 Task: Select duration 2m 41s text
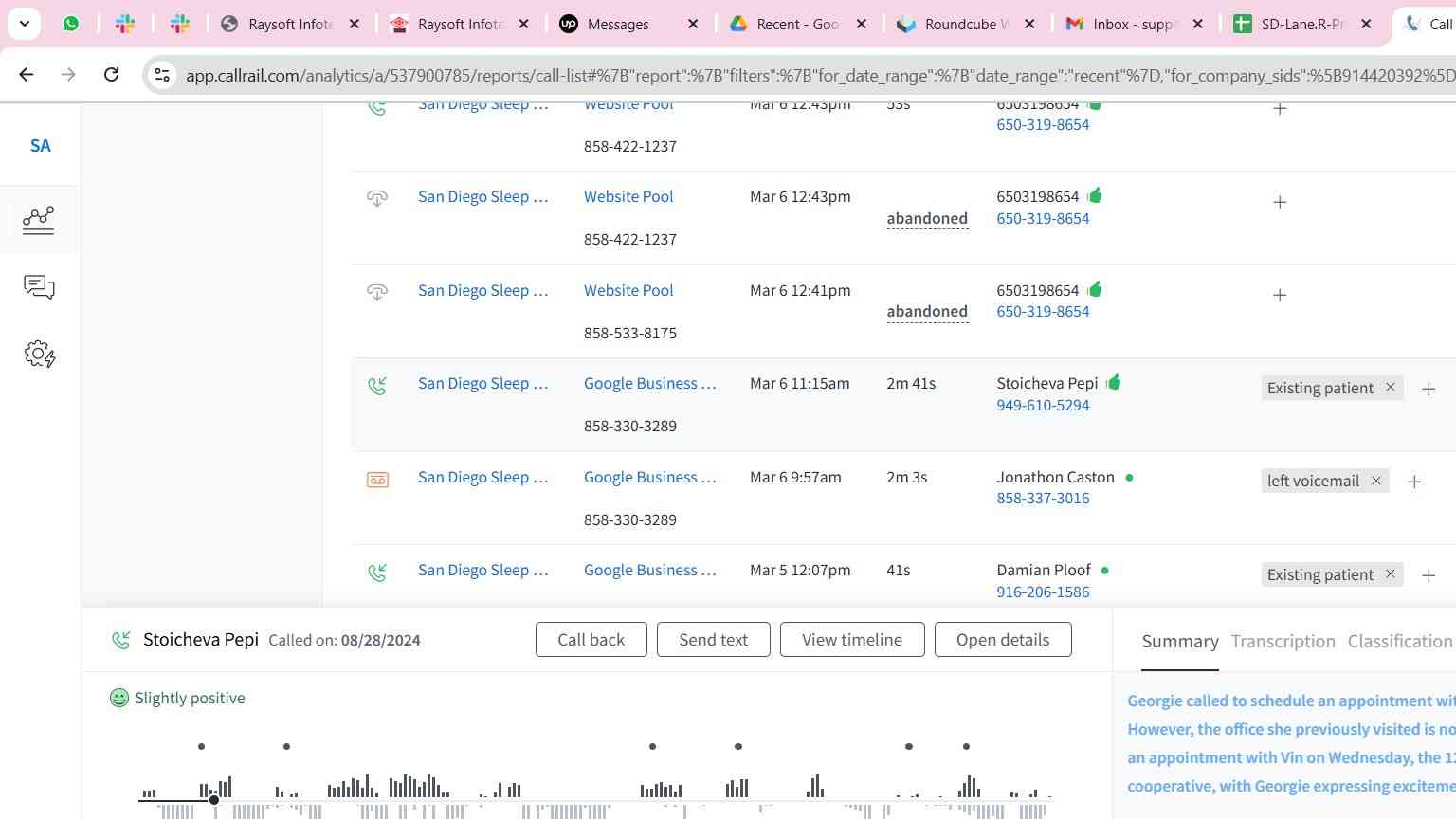[911, 384]
